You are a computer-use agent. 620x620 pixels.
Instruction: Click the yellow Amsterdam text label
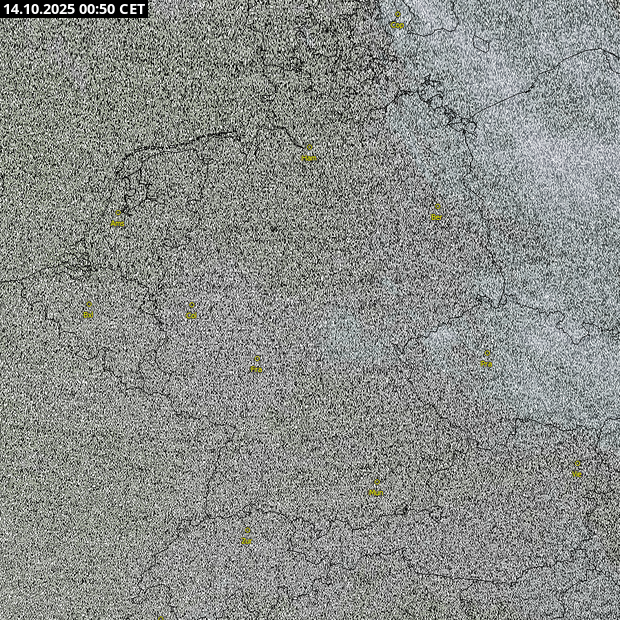tap(118, 223)
